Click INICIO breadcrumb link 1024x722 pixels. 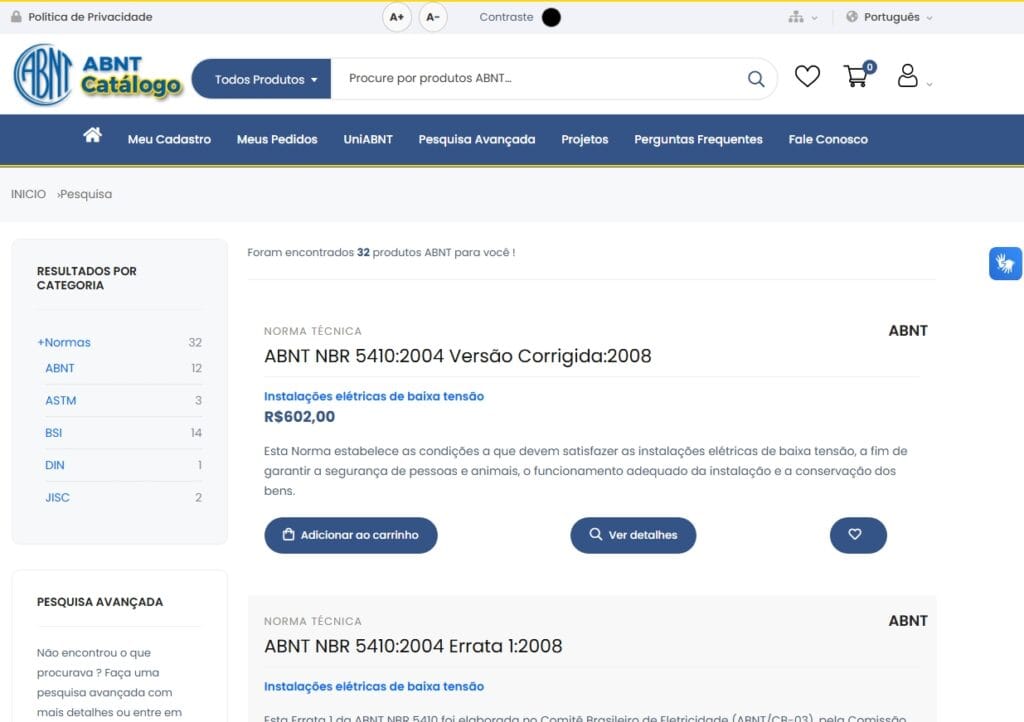point(28,194)
